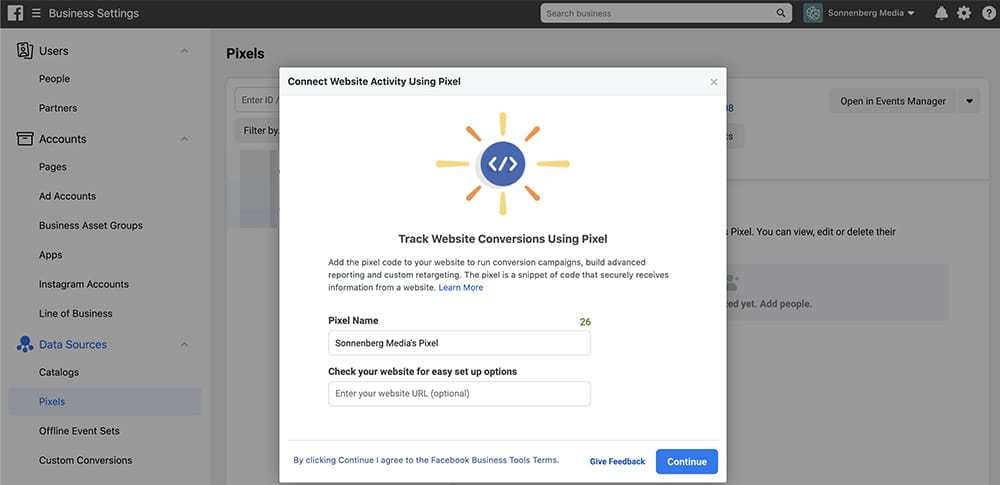This screenshot has width=1000, height=485.
Task: Click the Sonnenberg Media account avatar icon
Action: point(813,14)
